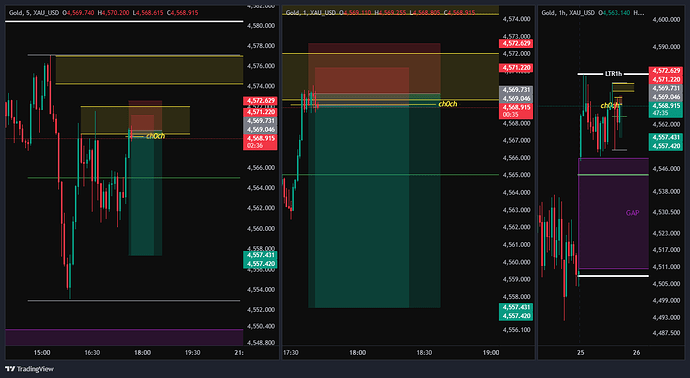Click the 15:00 time axis label

click(x=42, y=352)
